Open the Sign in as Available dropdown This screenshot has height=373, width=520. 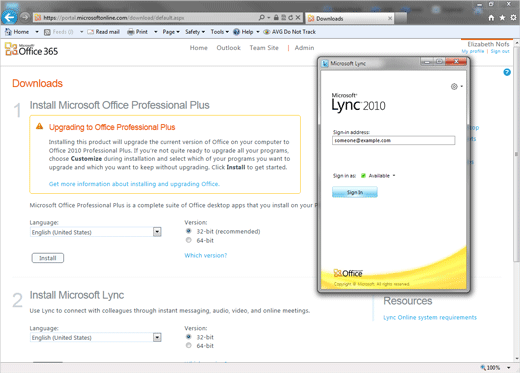click(394, 176)
